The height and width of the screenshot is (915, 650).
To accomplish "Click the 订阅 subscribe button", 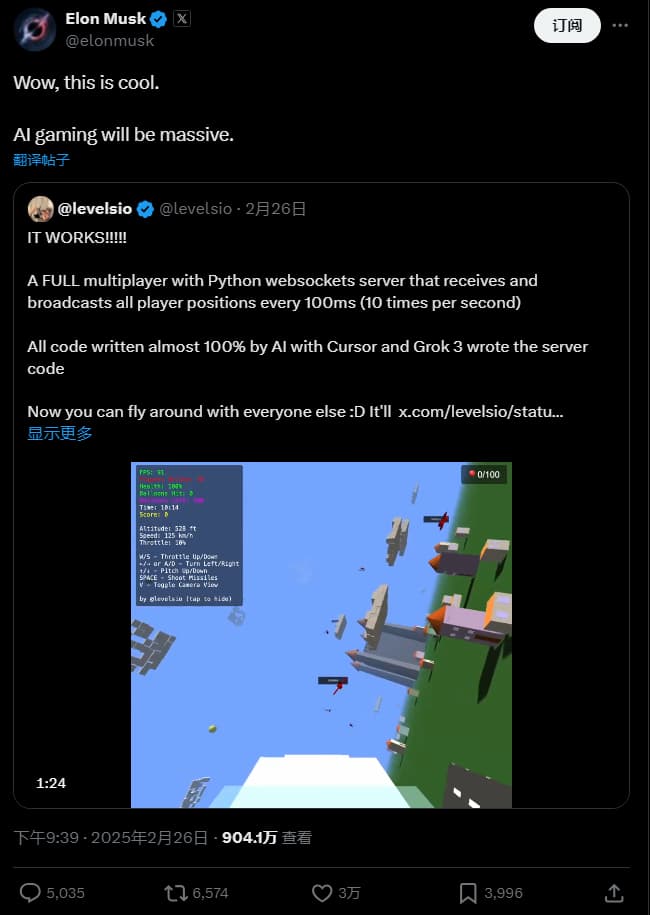I will 567,26.
